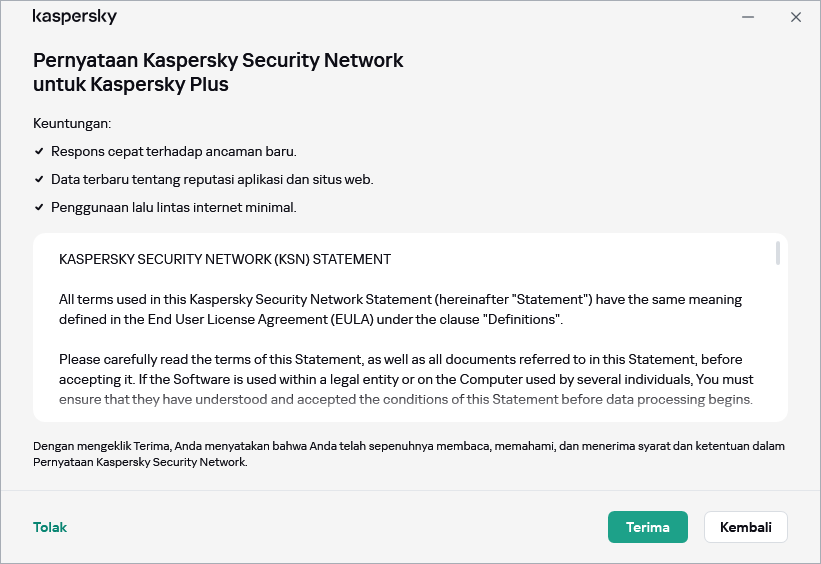The image size is (821, 564).
Task: Select the 'Data terbaru tentang reputasi aplikasi' text
Action: [212, 179]
